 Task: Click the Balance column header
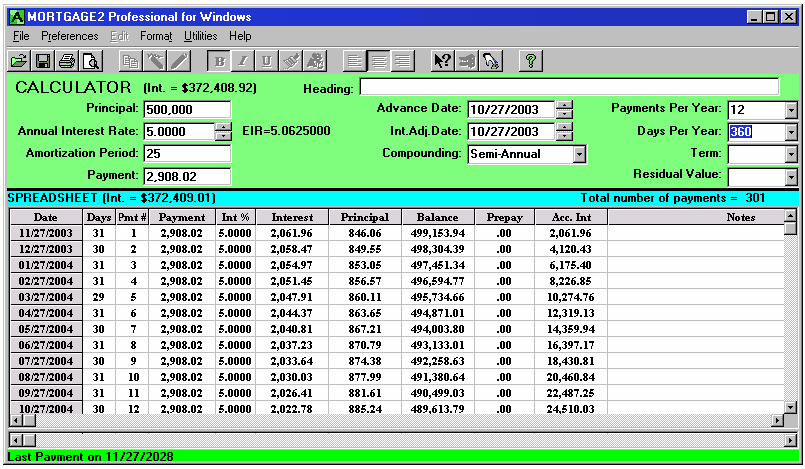[437, 217]
